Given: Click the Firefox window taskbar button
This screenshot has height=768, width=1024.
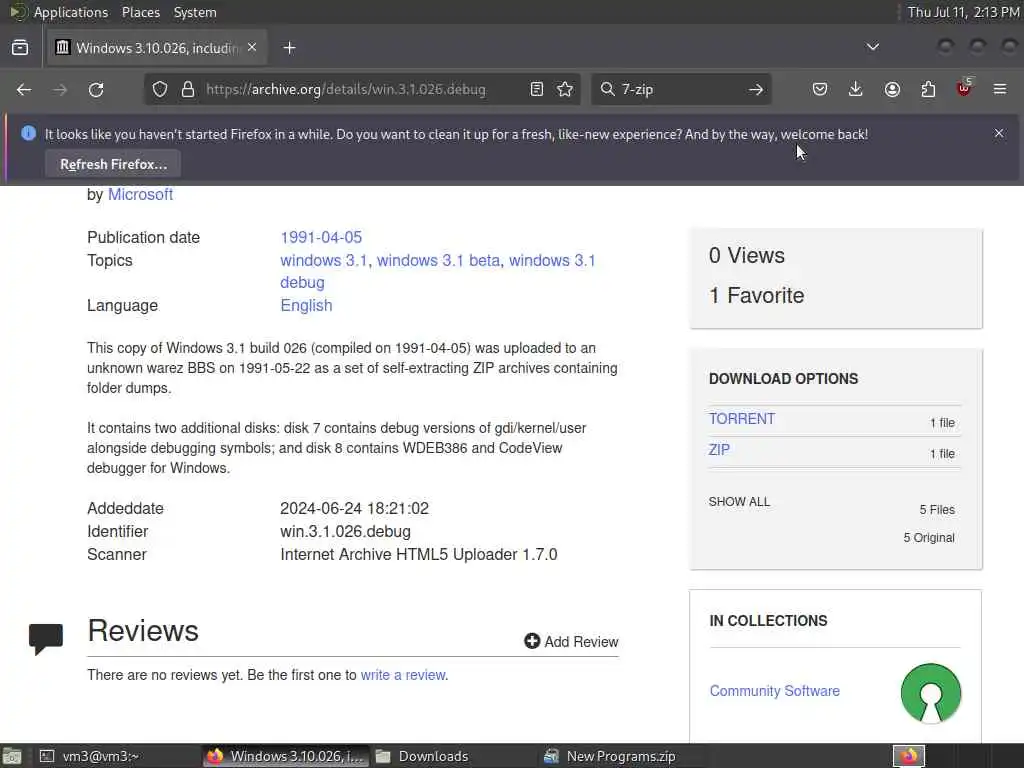Looking at the screenshot, I should (x=286, y=756).
